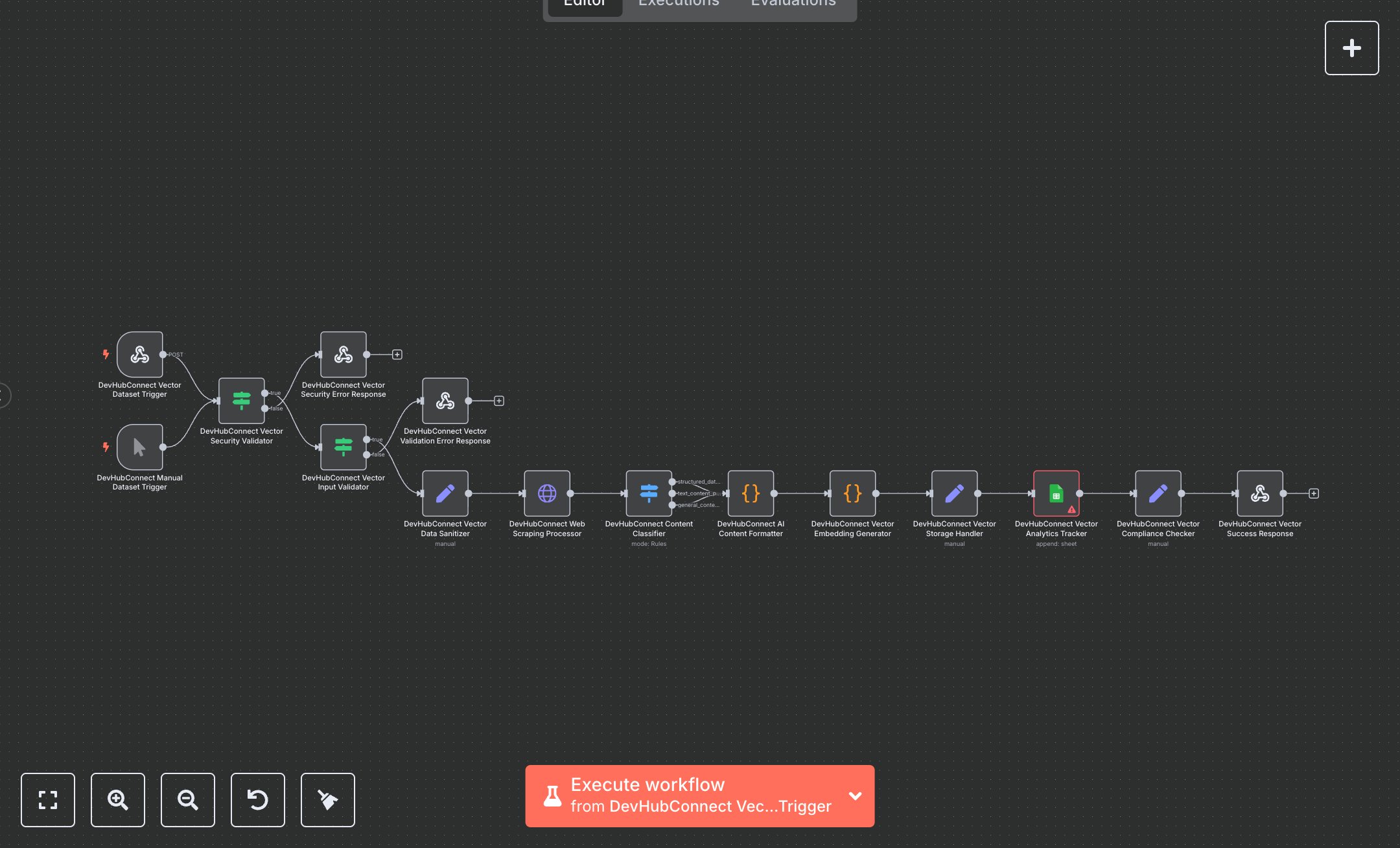Add a node with top-right plus button
This screenshot has width=1400, height=848.
(1351, 48)
